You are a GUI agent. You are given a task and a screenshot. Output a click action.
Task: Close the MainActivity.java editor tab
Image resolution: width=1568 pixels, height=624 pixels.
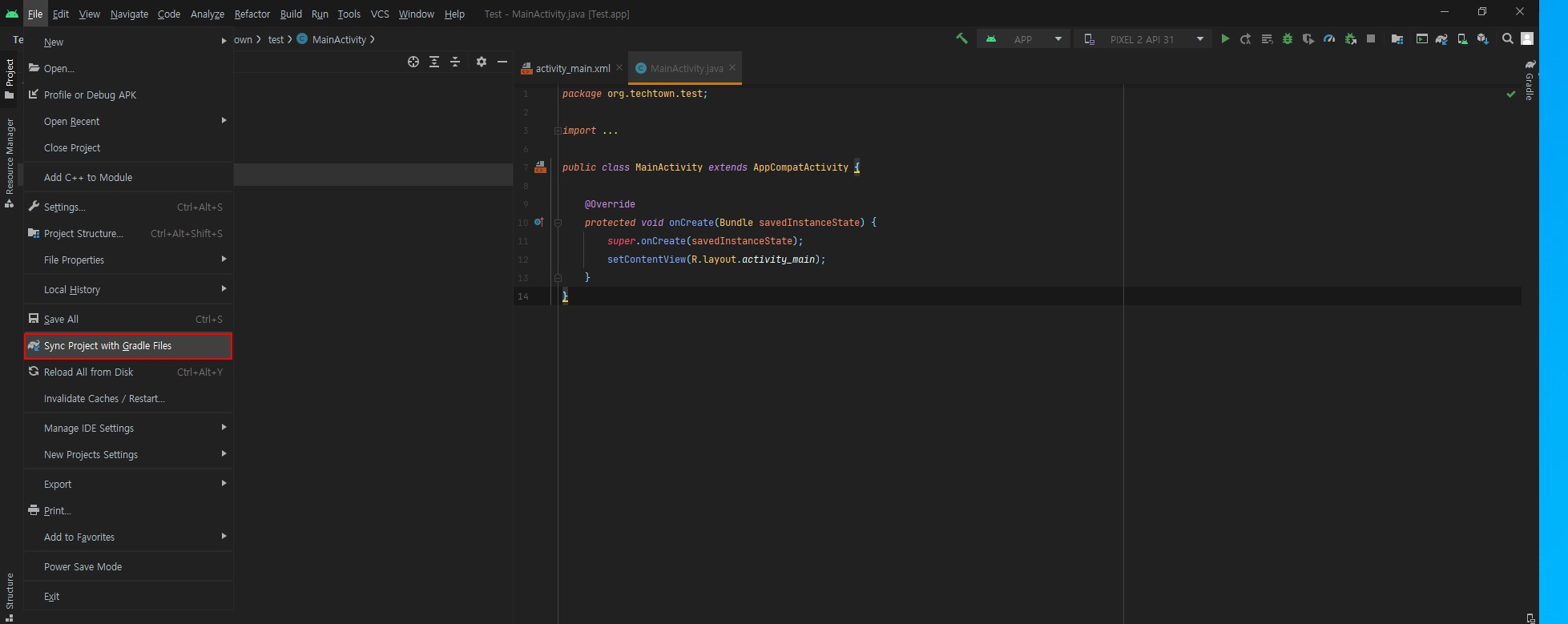[x=732, y=68]
